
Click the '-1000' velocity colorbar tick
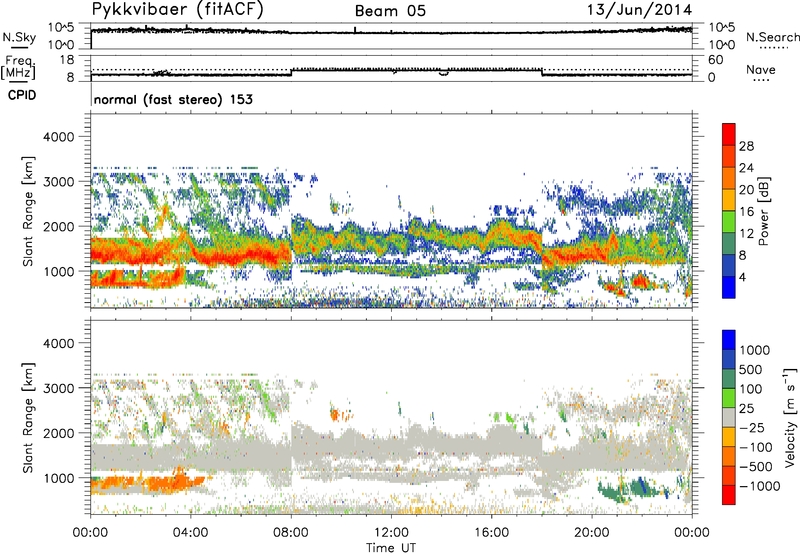click(759, 486)
